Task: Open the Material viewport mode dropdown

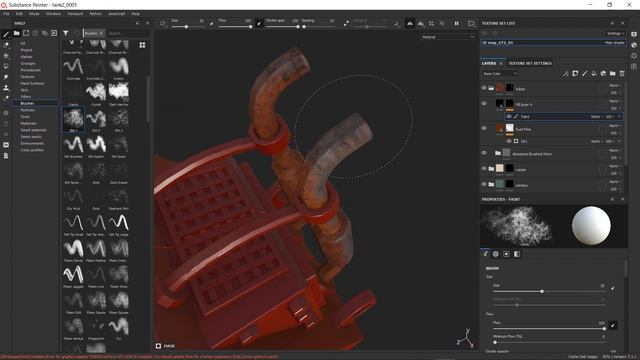Action: pyautogui.click(x=448, y=37)
